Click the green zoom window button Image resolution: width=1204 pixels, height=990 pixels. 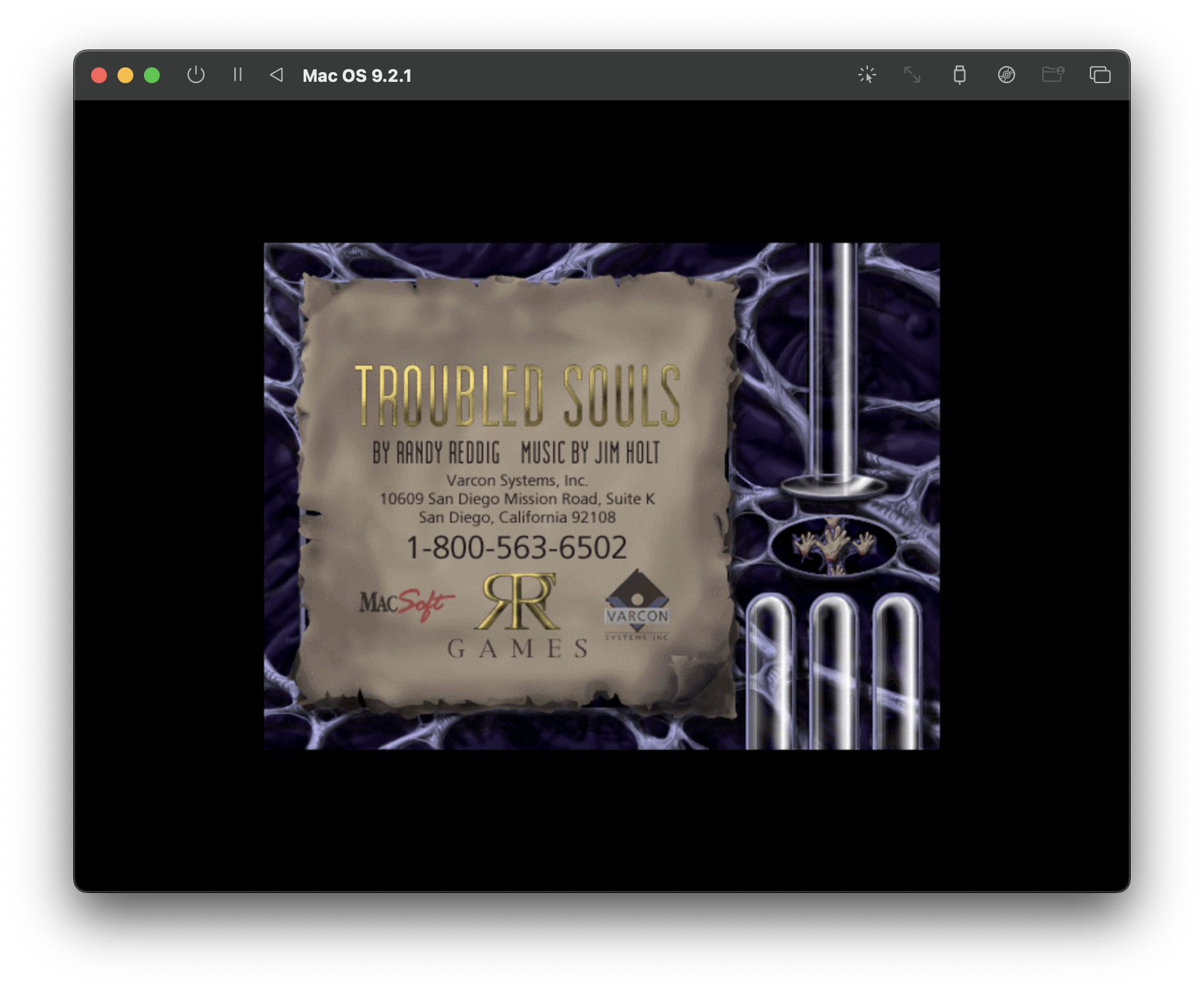tap(152, 75)
